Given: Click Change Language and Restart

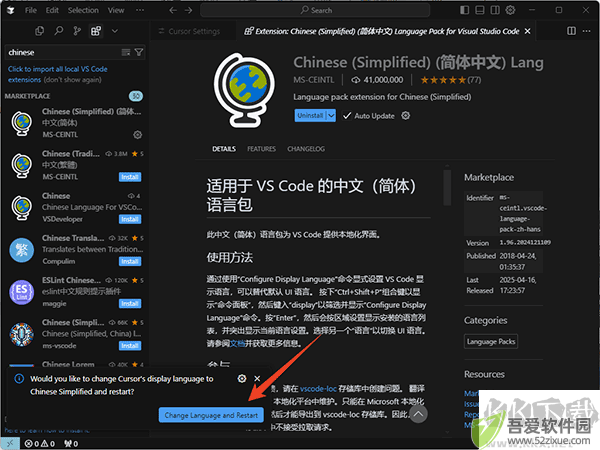Looking at the screenshot, I should tap(211, 415).
